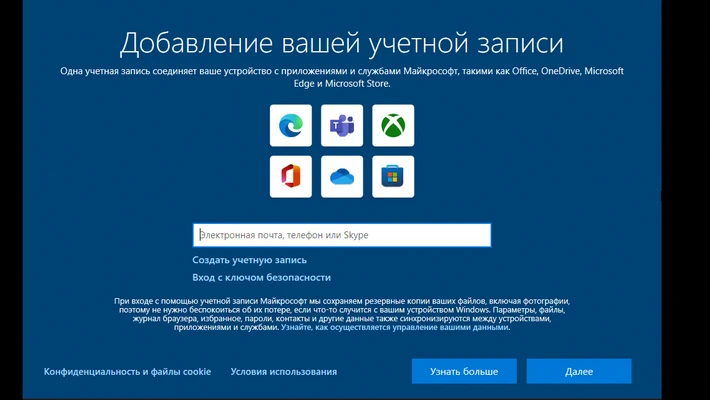Viewport: 710px width, 400px height.
Task: Focus the email, phone or Skype field
Action: point(342,235)
